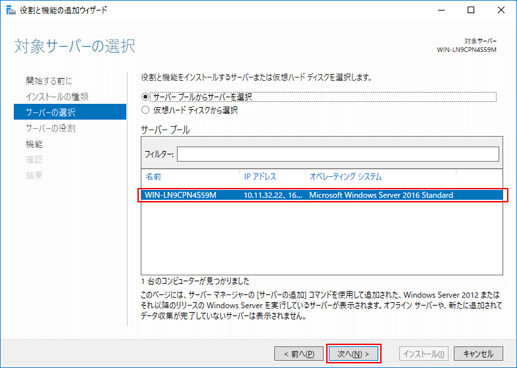
Task: Go back with the < 前へ(P) button
Action: coord(299,354)
